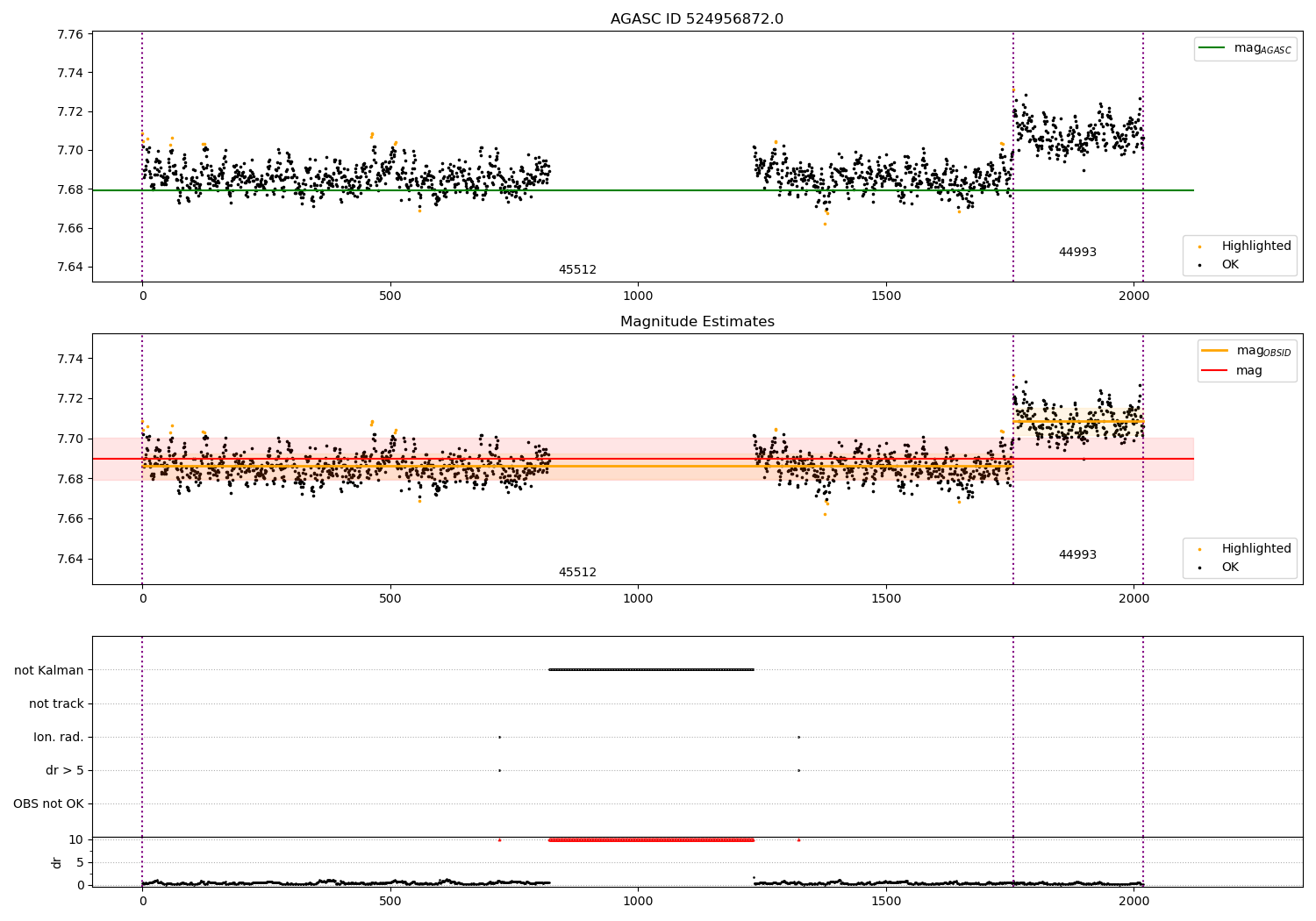
Task: Select the "Ion. rad." axis label
Action: 59,738
